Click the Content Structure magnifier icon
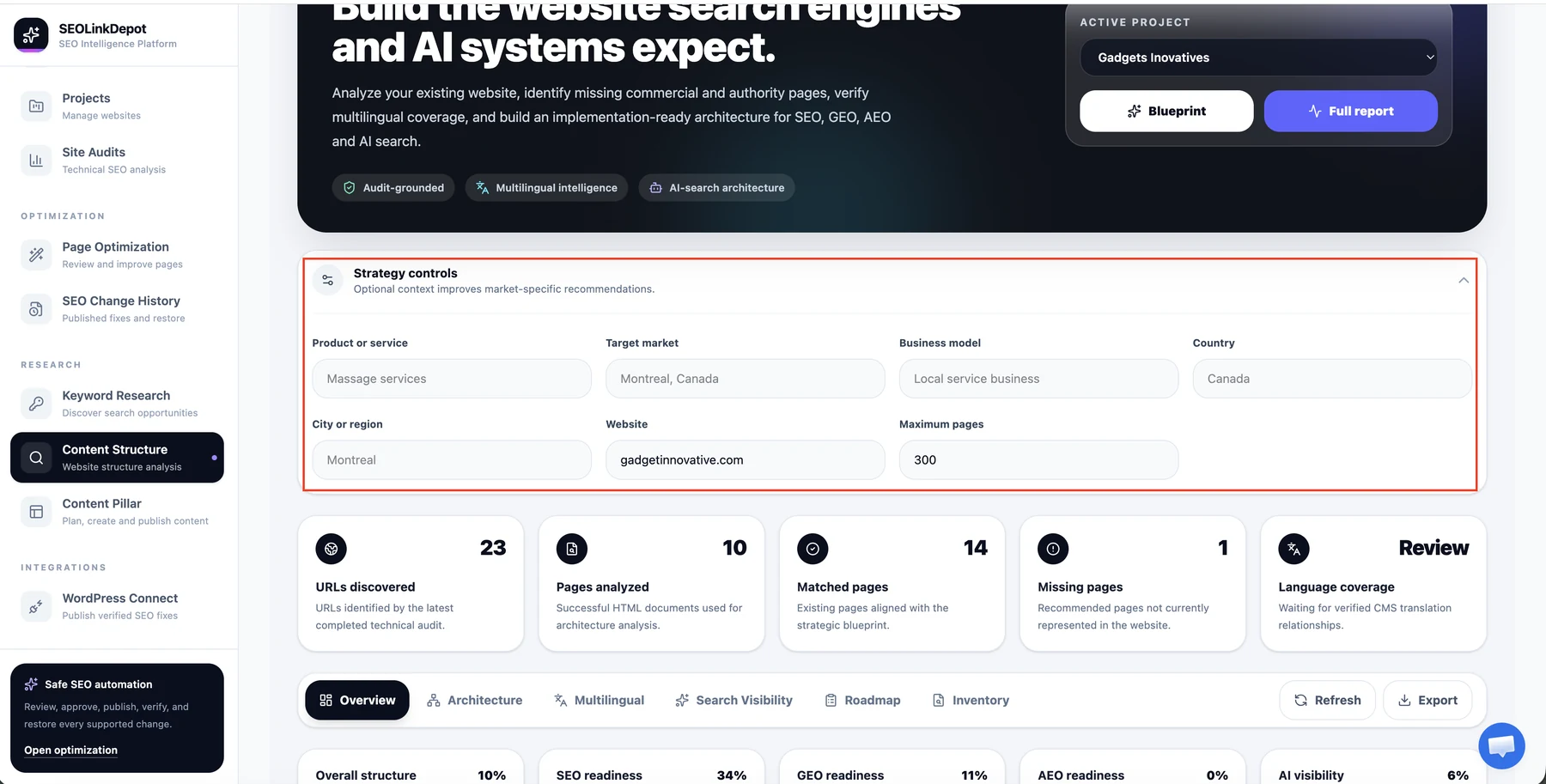This screenshot has width=1546, height=784. tap(36, 458)
